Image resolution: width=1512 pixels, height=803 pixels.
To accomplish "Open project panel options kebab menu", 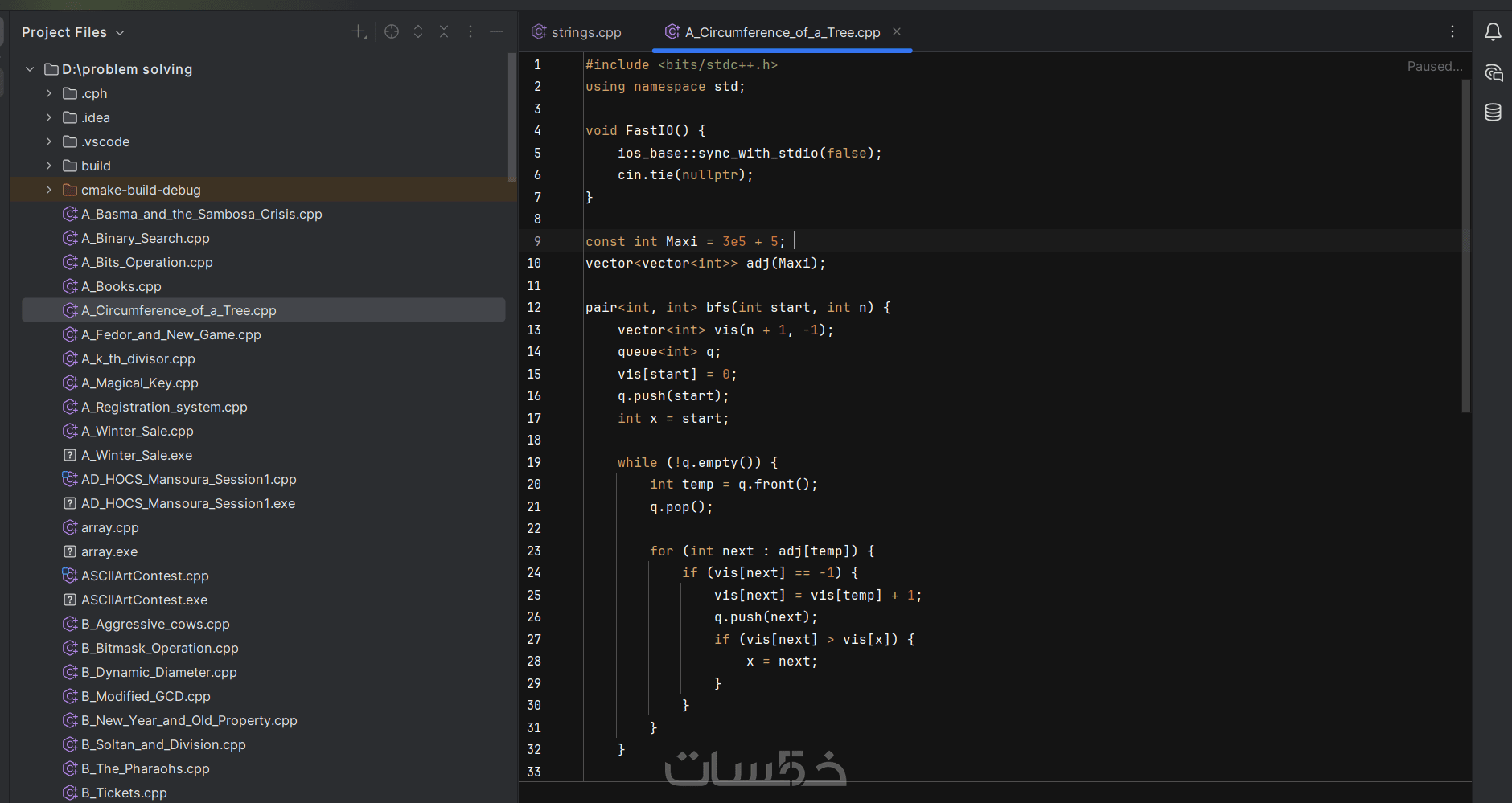I will coord(470,31).
